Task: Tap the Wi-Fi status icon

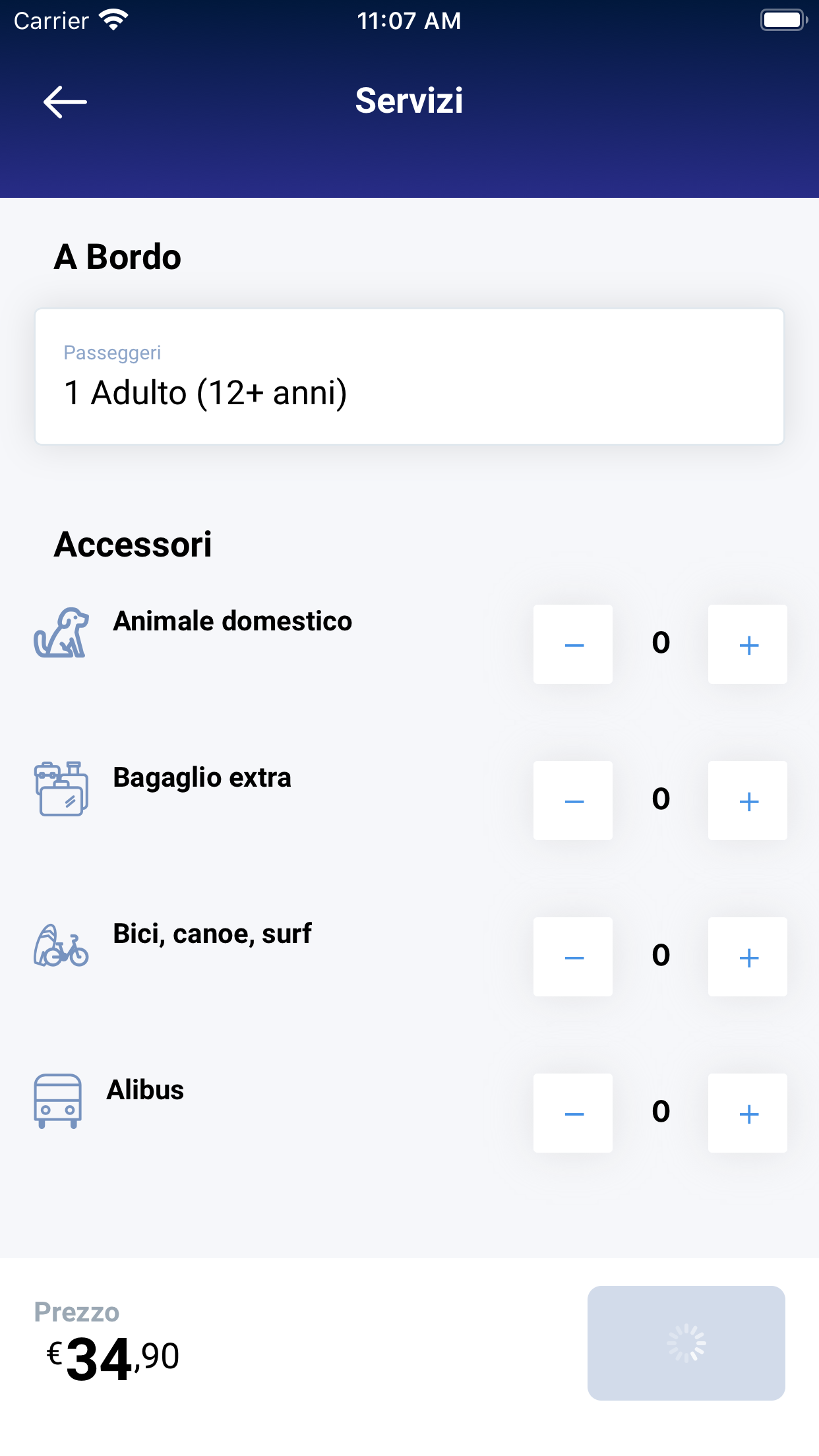Action: click(113, 20)
